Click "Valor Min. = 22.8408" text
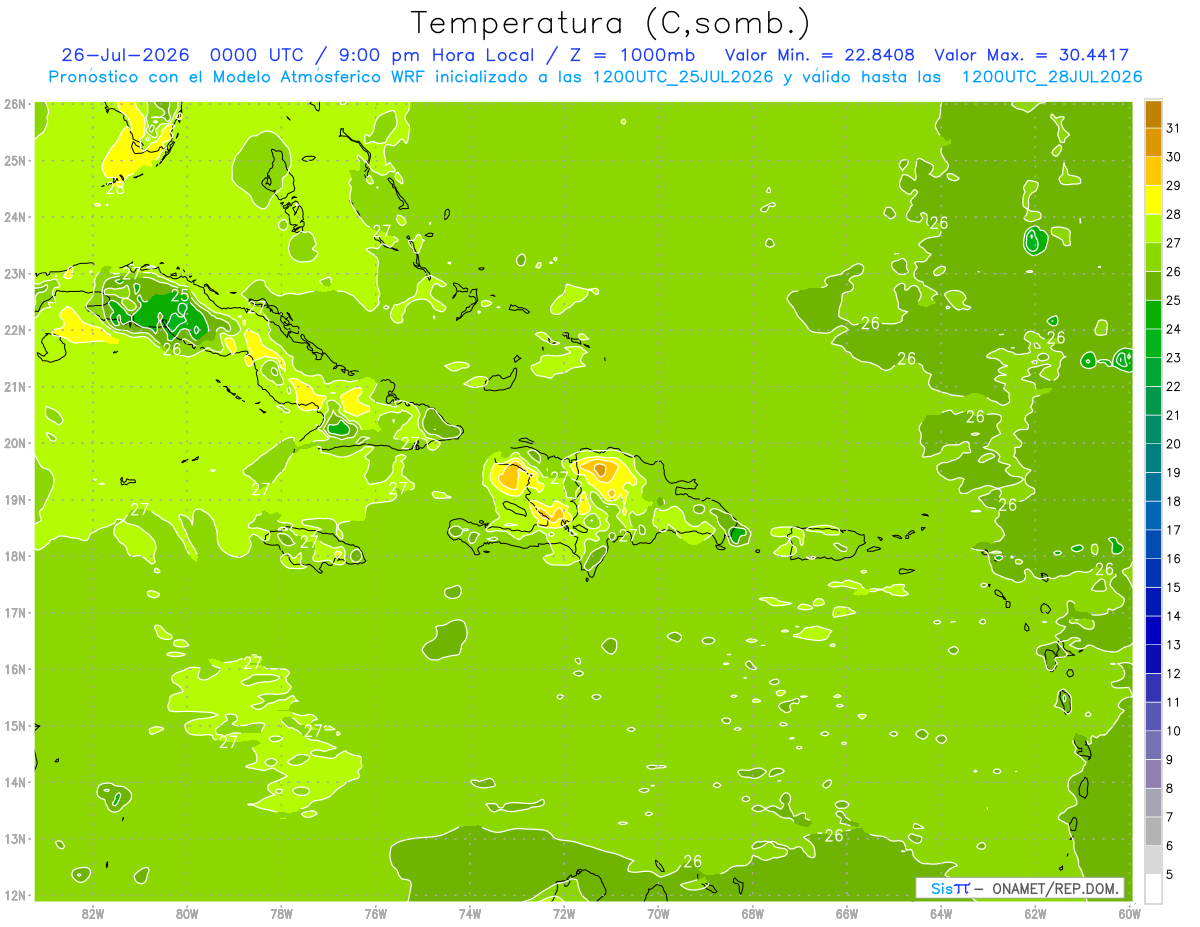 pos(820,55)
